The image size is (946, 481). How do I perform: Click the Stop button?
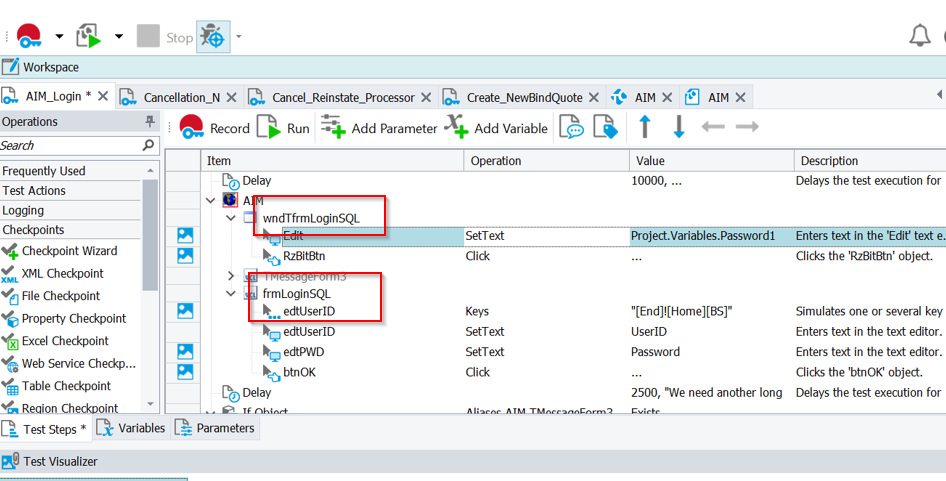(x=165, y=37)
